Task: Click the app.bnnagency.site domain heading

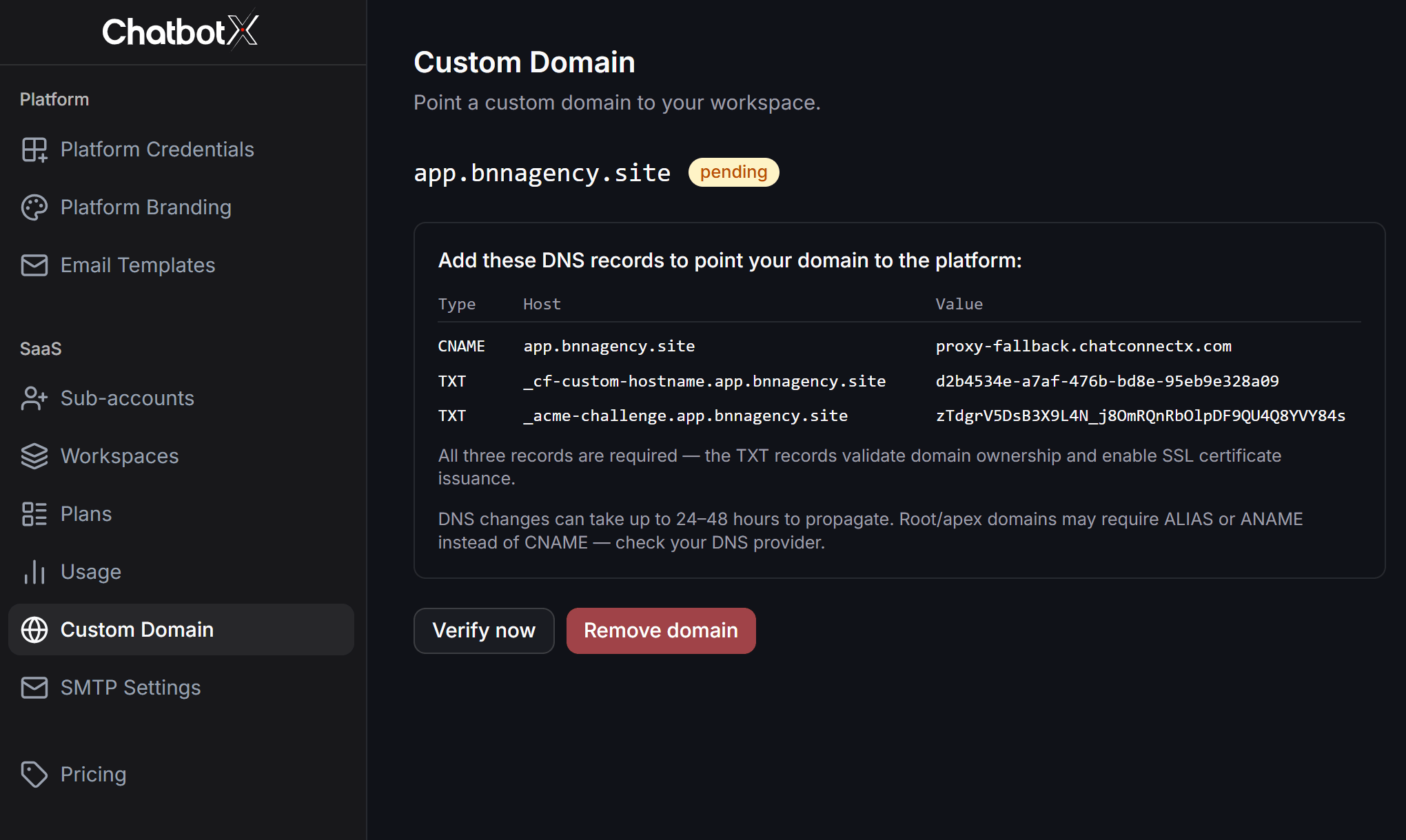Action: click(x=542, y=173)
